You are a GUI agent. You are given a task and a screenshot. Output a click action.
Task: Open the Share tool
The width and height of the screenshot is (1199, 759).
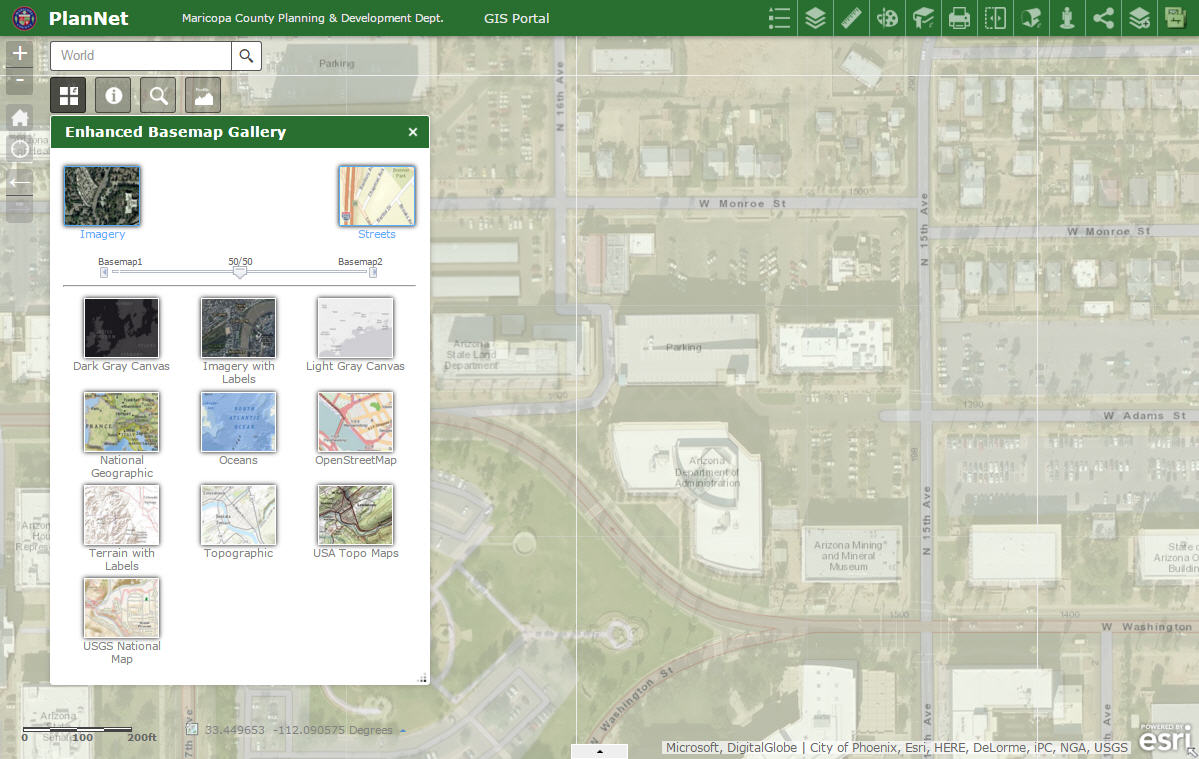(1103, 18)
